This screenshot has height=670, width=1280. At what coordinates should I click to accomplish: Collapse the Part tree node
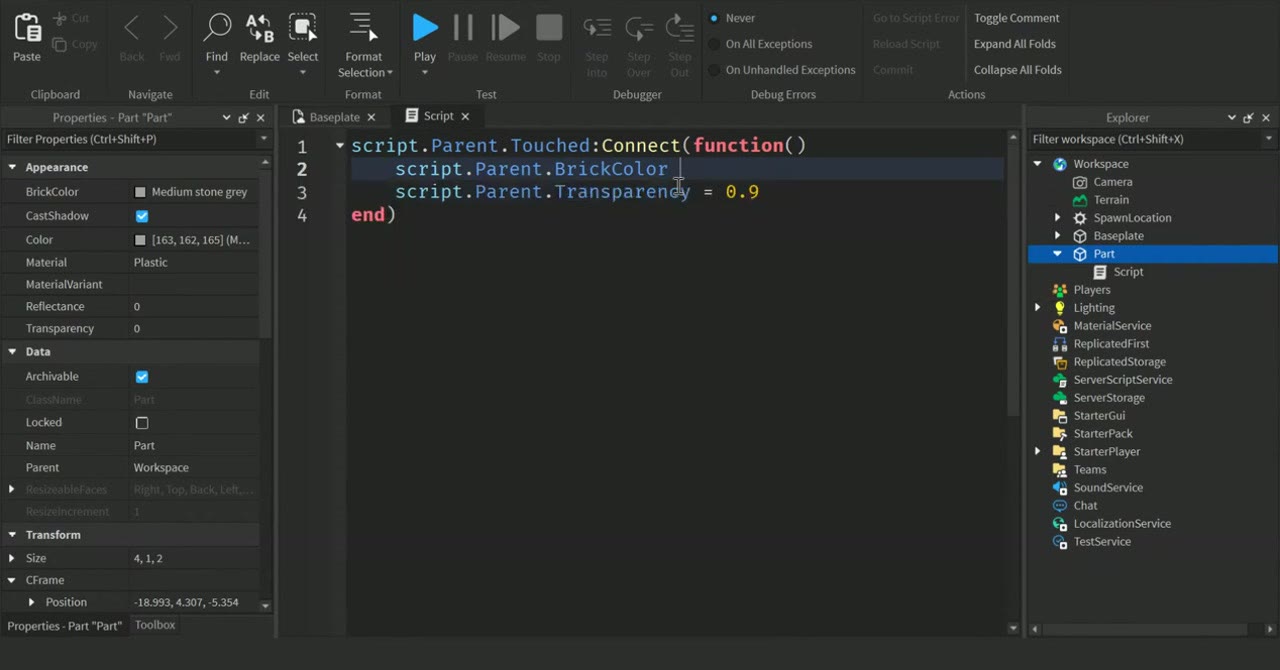pyautogui.click(x=1057, y=254)
